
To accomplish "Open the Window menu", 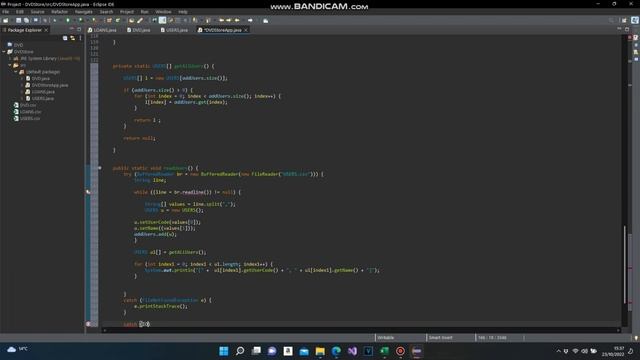I will pyautogui.click(x=163, y=12).
